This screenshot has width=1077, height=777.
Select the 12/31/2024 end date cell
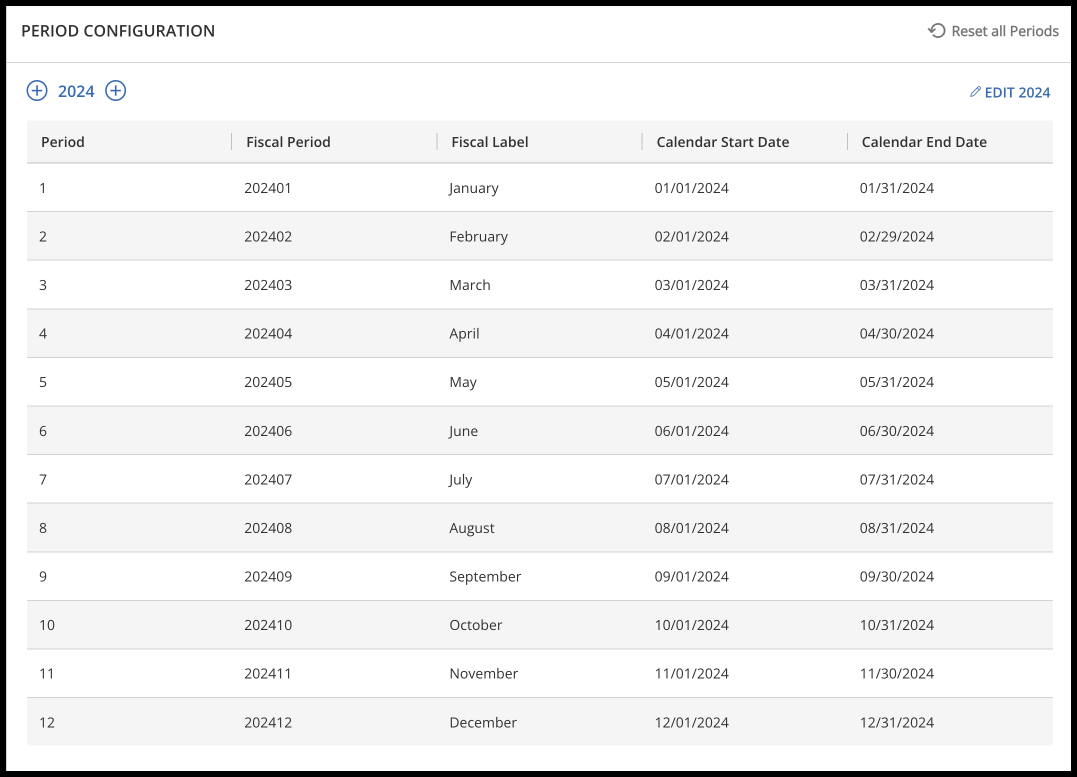click(897, 723)
